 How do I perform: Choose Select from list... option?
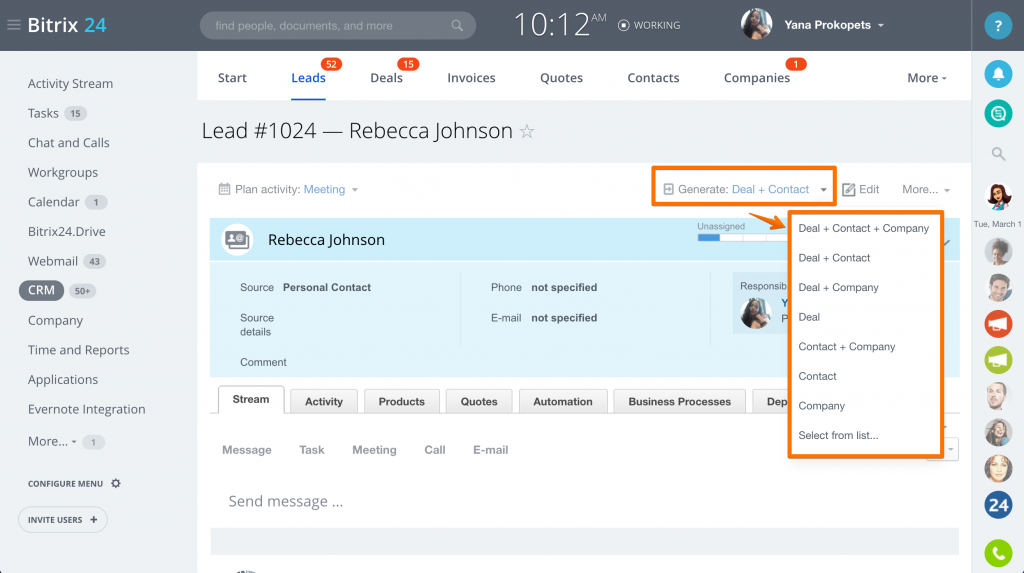pos(838,435)
